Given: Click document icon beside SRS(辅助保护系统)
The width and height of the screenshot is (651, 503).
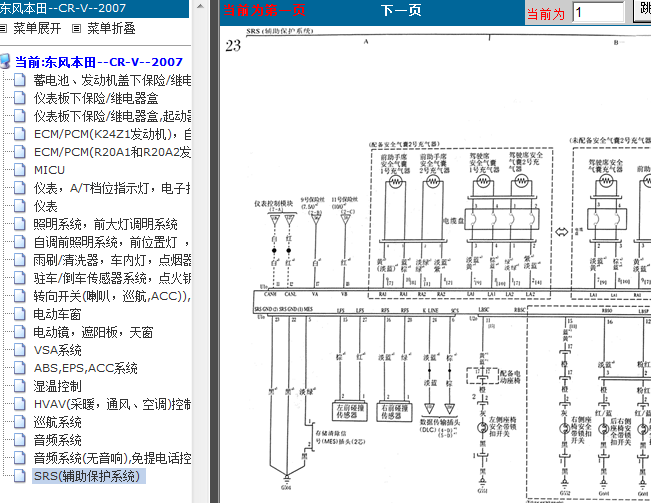Looking at the screenshot, I should 20,476.
